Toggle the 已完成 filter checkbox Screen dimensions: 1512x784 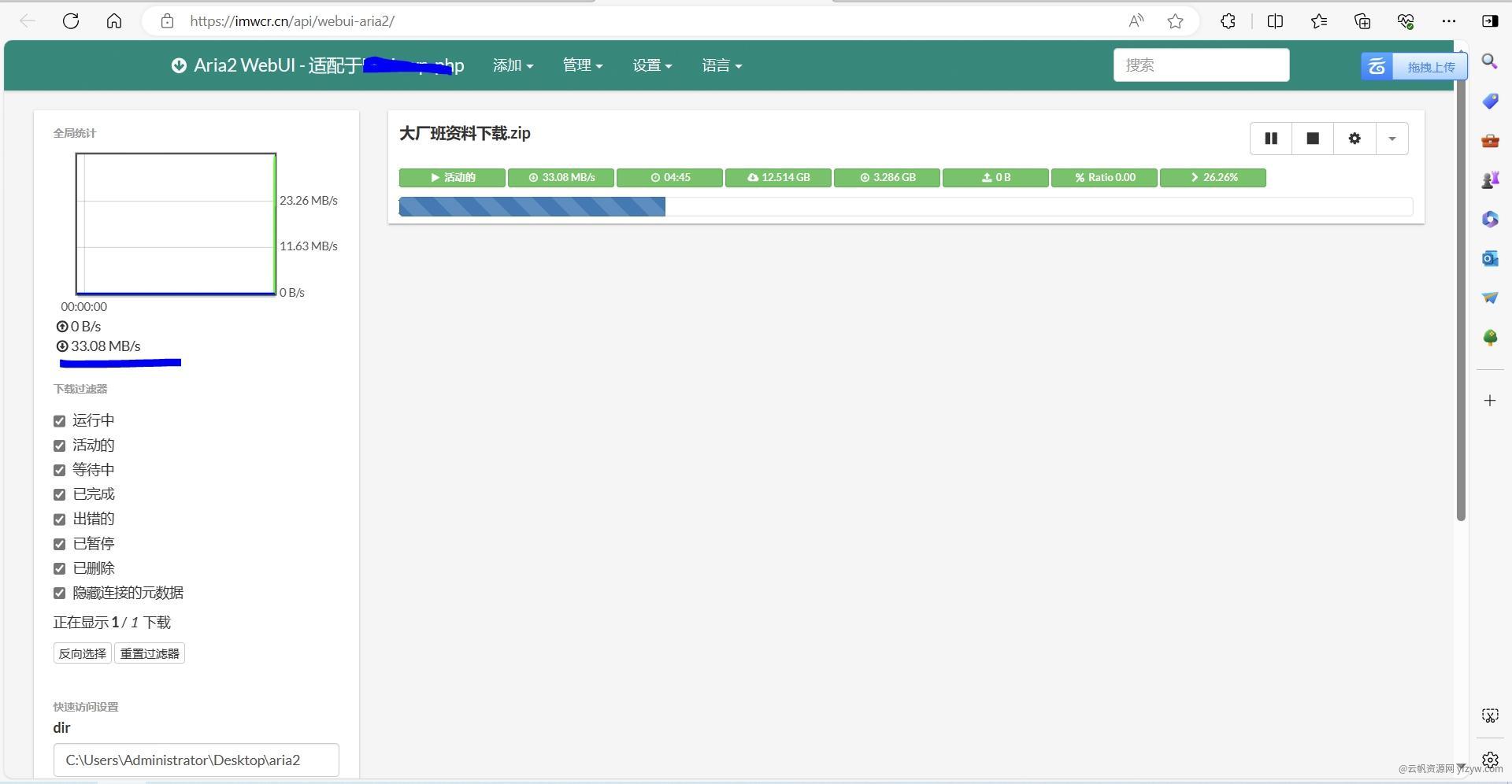[59, 494]
